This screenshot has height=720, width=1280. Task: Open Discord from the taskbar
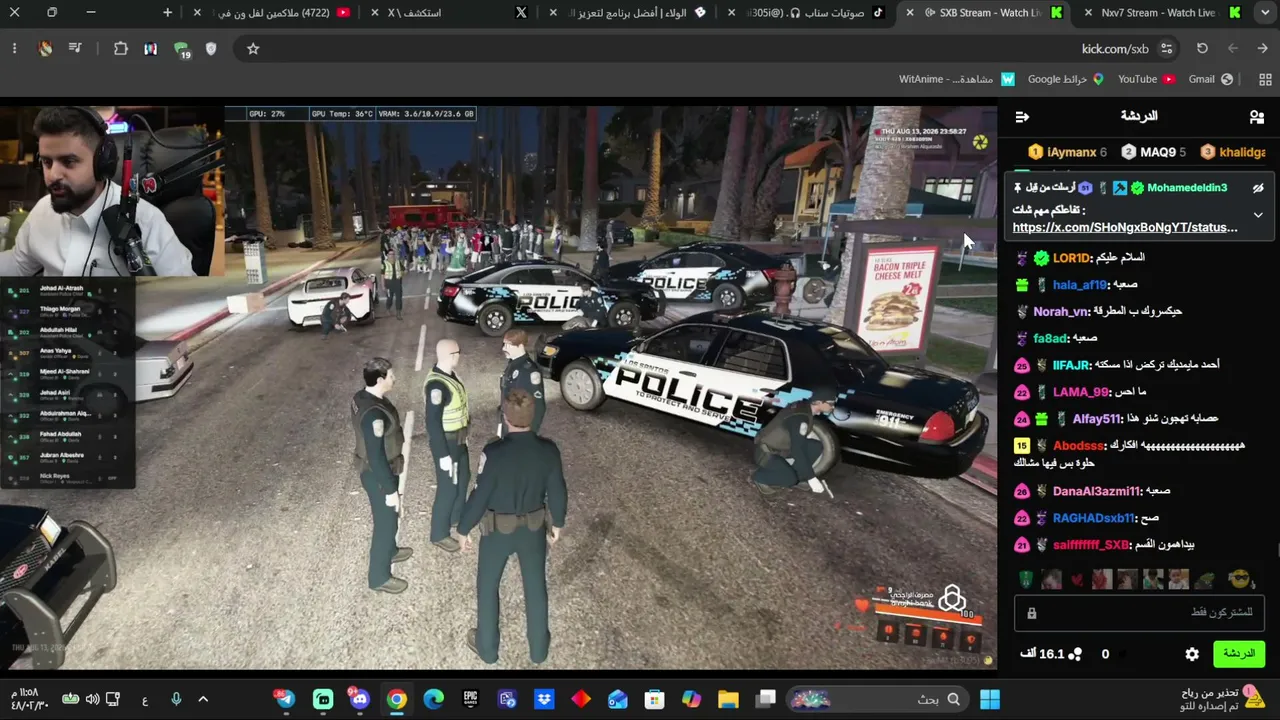pyautogui.click(x=360, y=699)
